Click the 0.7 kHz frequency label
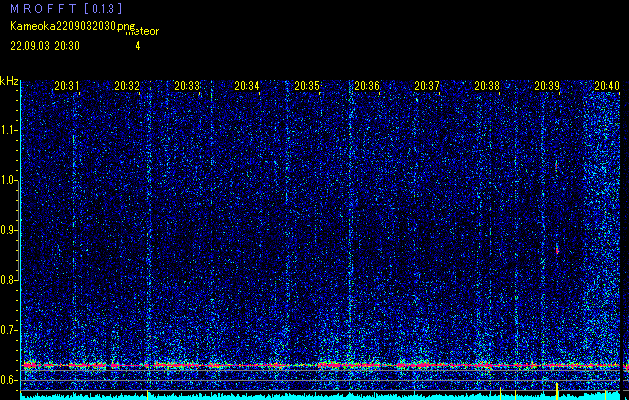The width and height of the screenshot is (629, 400). (9, 330)
